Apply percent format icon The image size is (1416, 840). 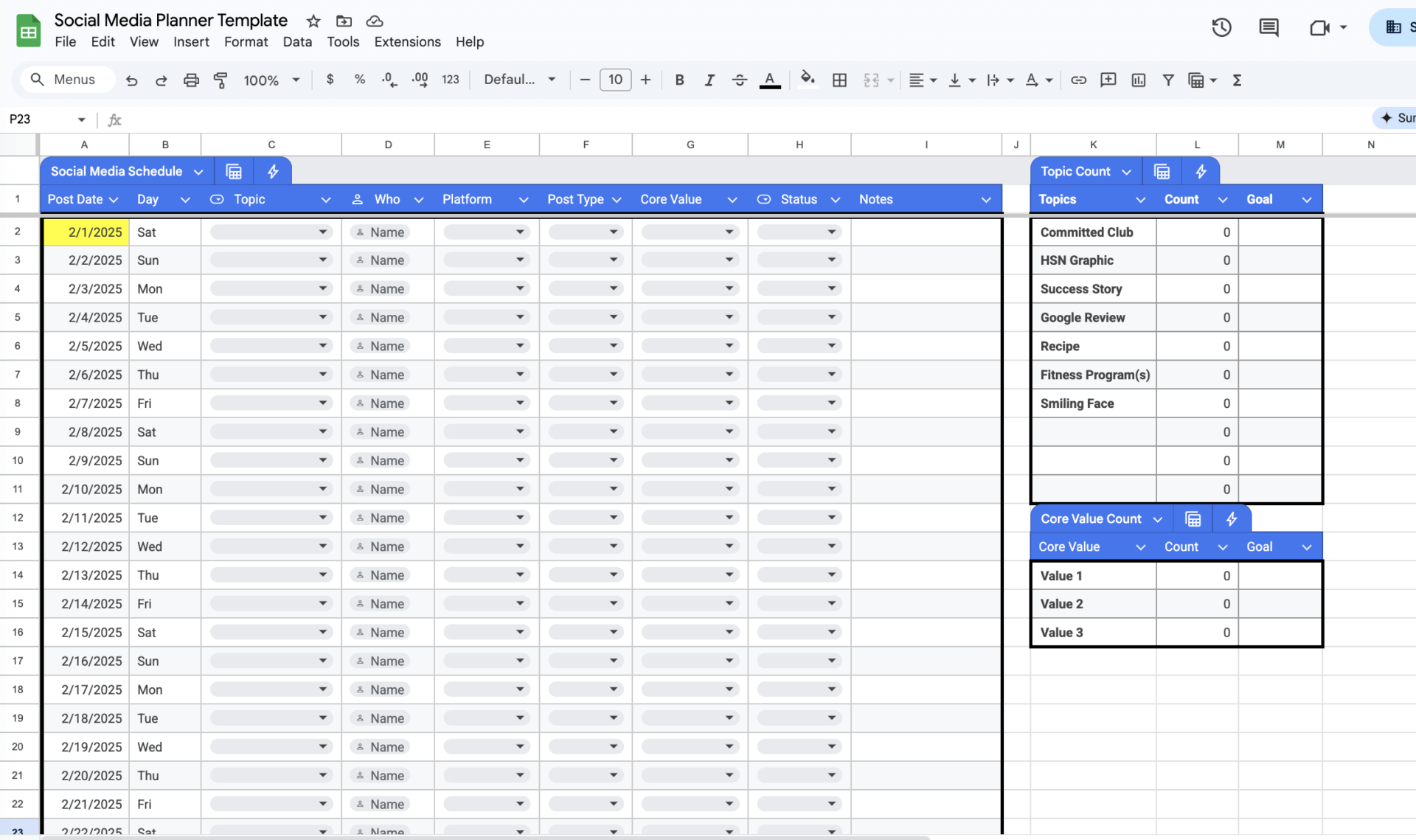tap(360, 79)
